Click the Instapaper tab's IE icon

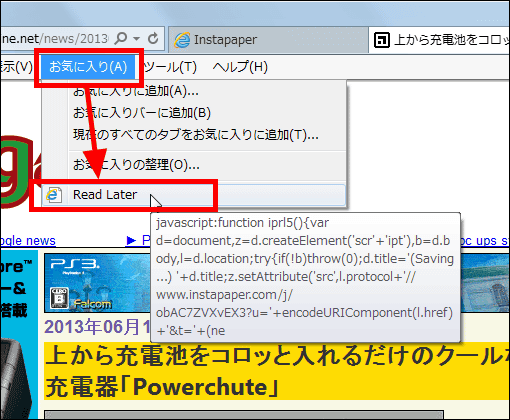tap(182, 40)
